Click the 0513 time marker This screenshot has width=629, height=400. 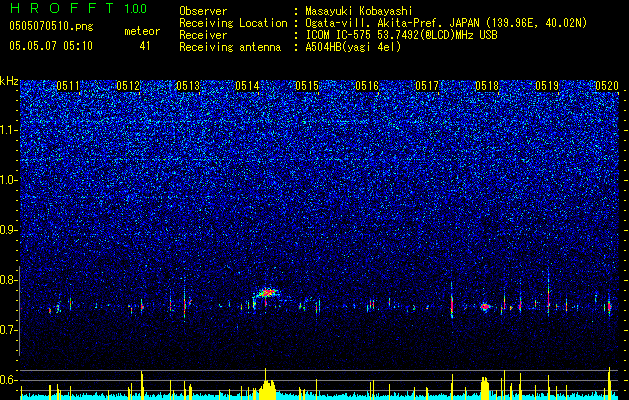188,86
